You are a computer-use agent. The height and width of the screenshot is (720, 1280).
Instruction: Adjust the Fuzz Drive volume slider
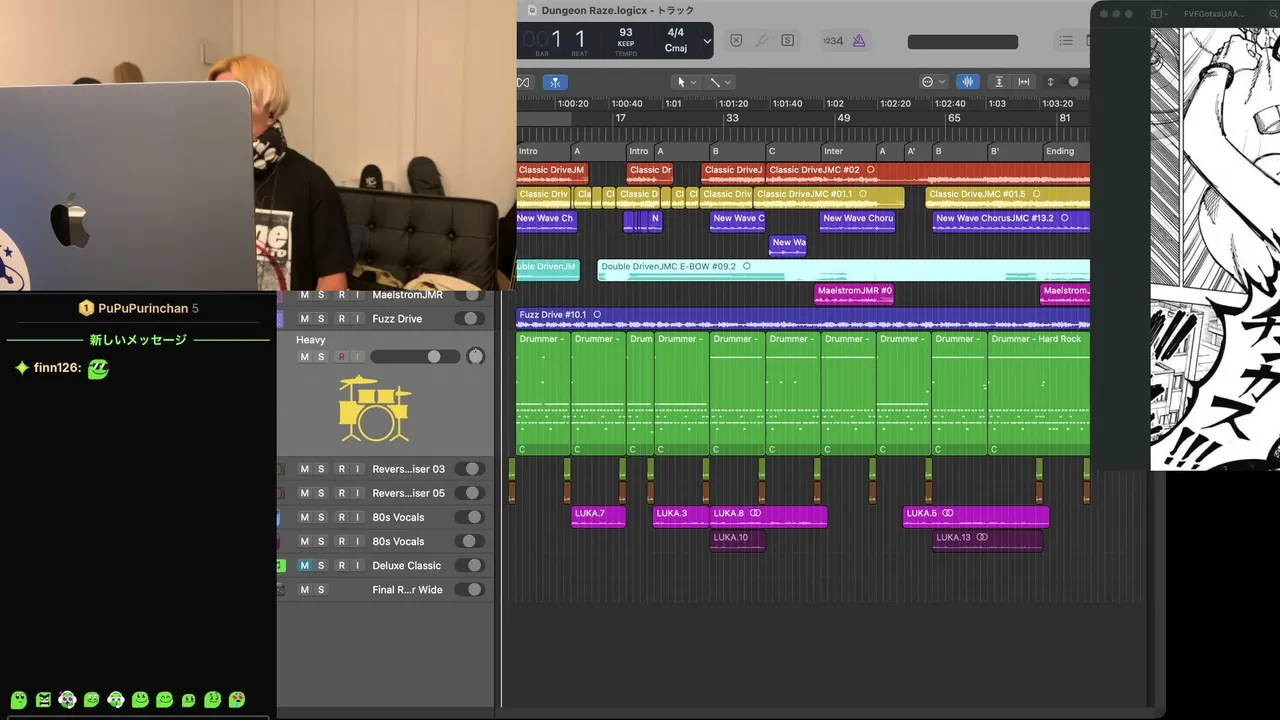469,319
